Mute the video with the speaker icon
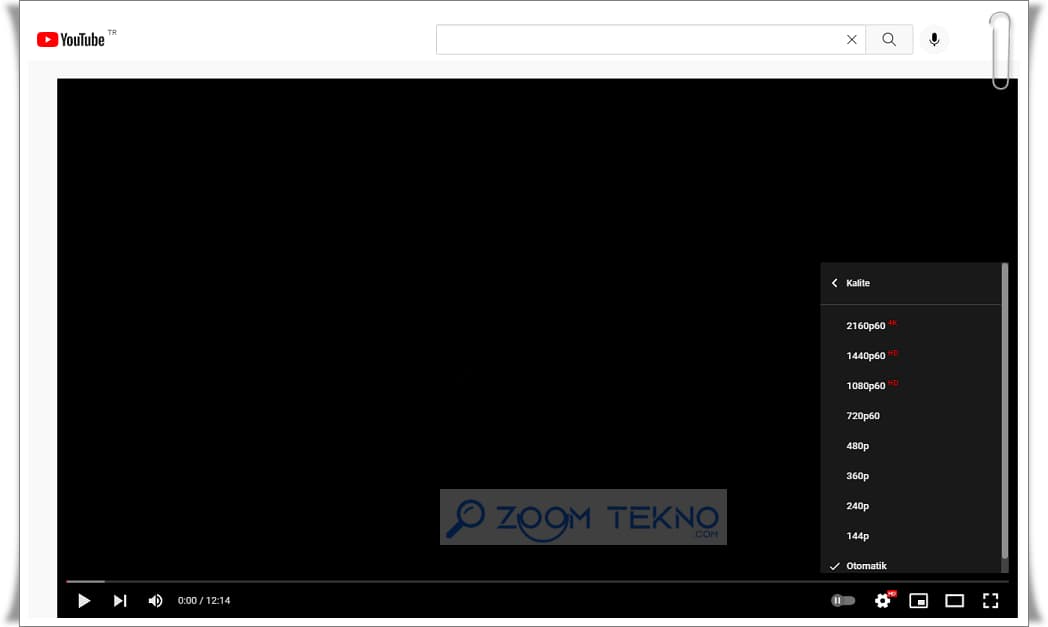Screen dimensions: 1048x627 coord(155,601)
